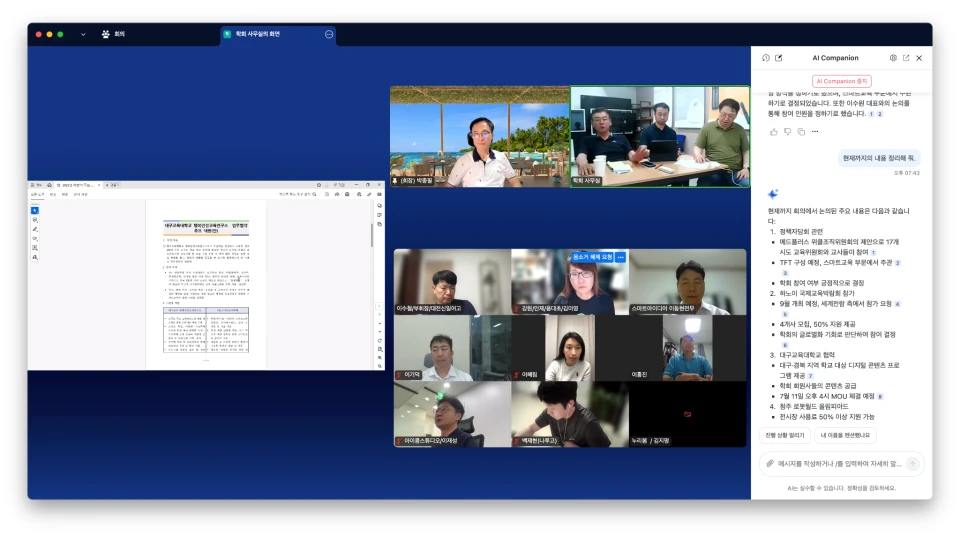The width and height of the screenshot is (960, 540).
Task: Give thumbs up to the AI response
Action: coord(774,132)
